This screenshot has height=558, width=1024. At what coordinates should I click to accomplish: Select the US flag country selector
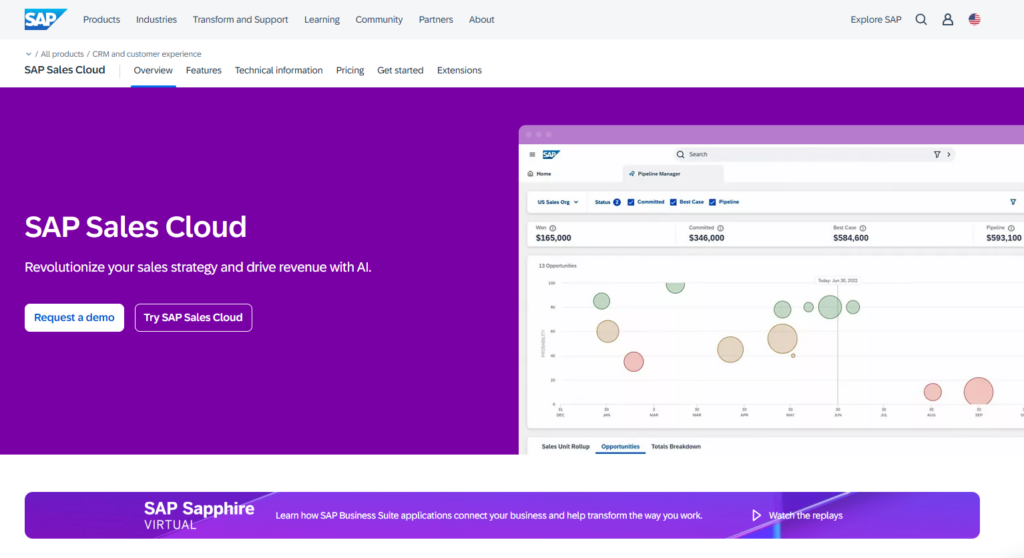tap(974, 20)
